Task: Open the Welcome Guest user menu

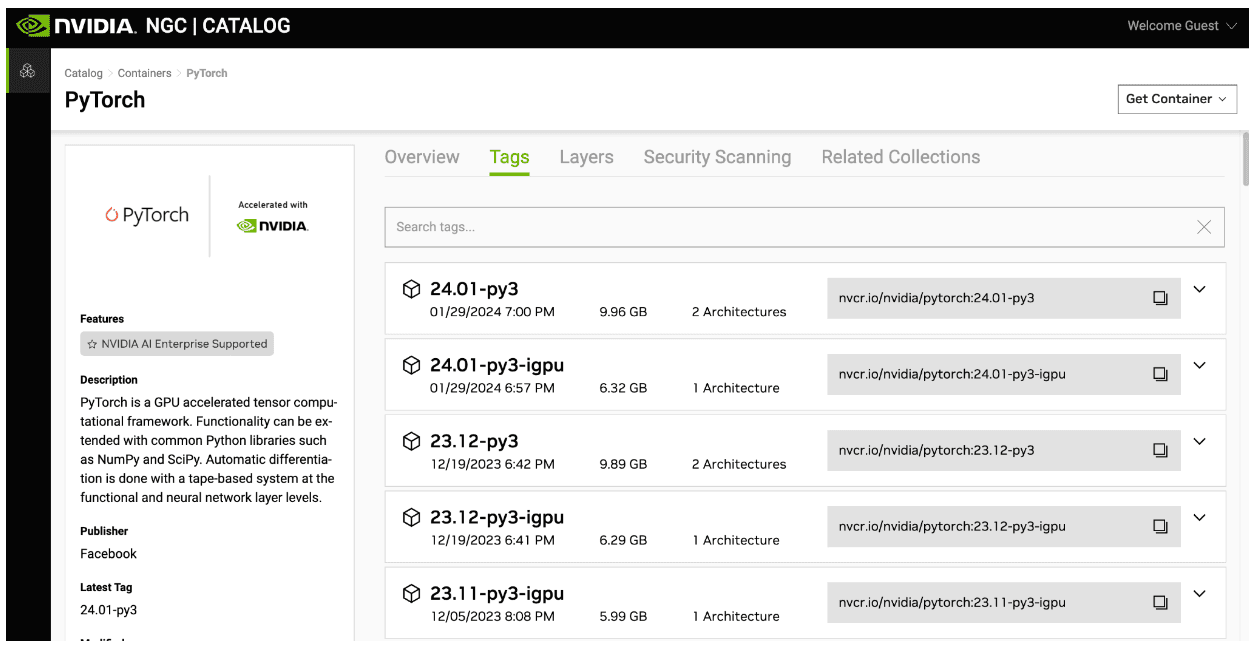Action: coord(1181,26)
